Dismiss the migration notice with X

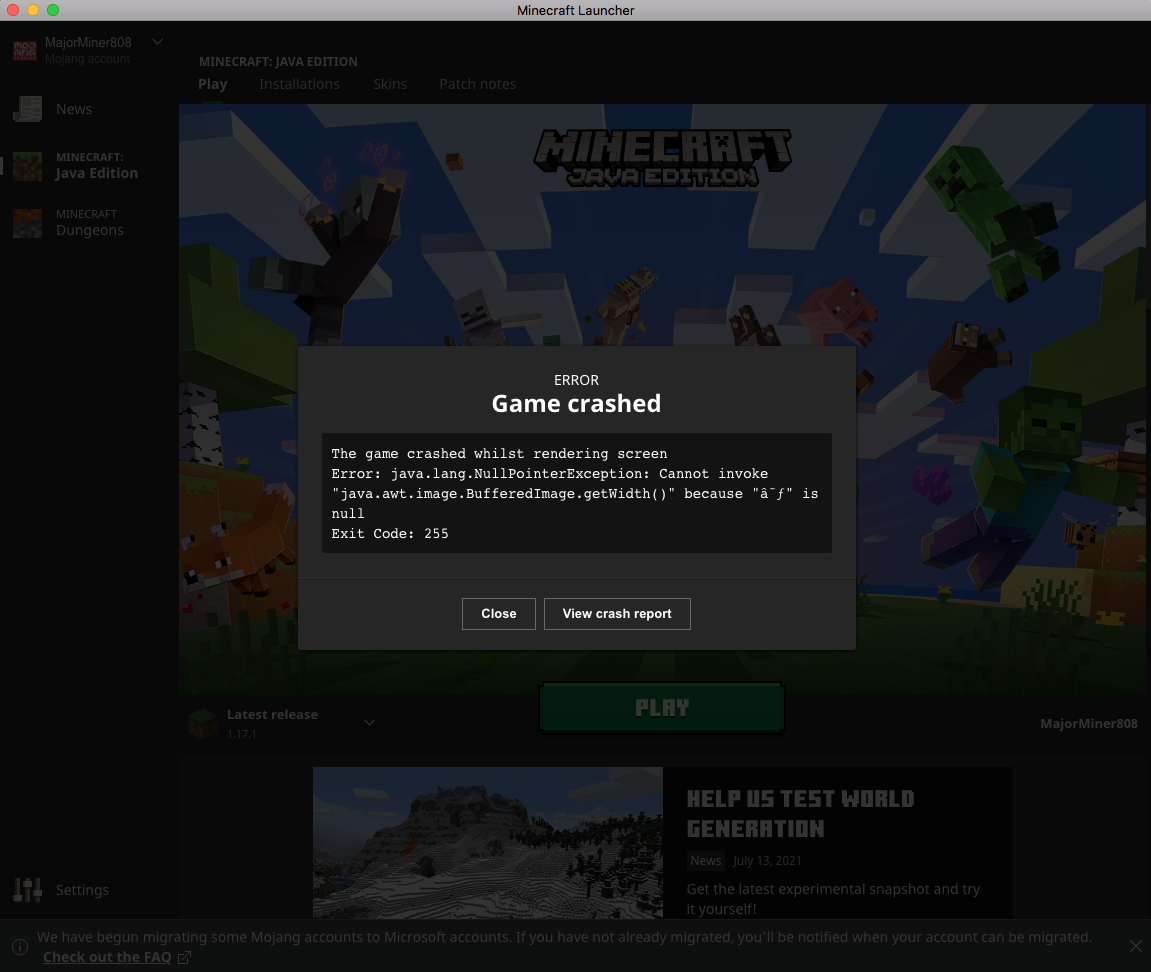[x=1136, y=946]
